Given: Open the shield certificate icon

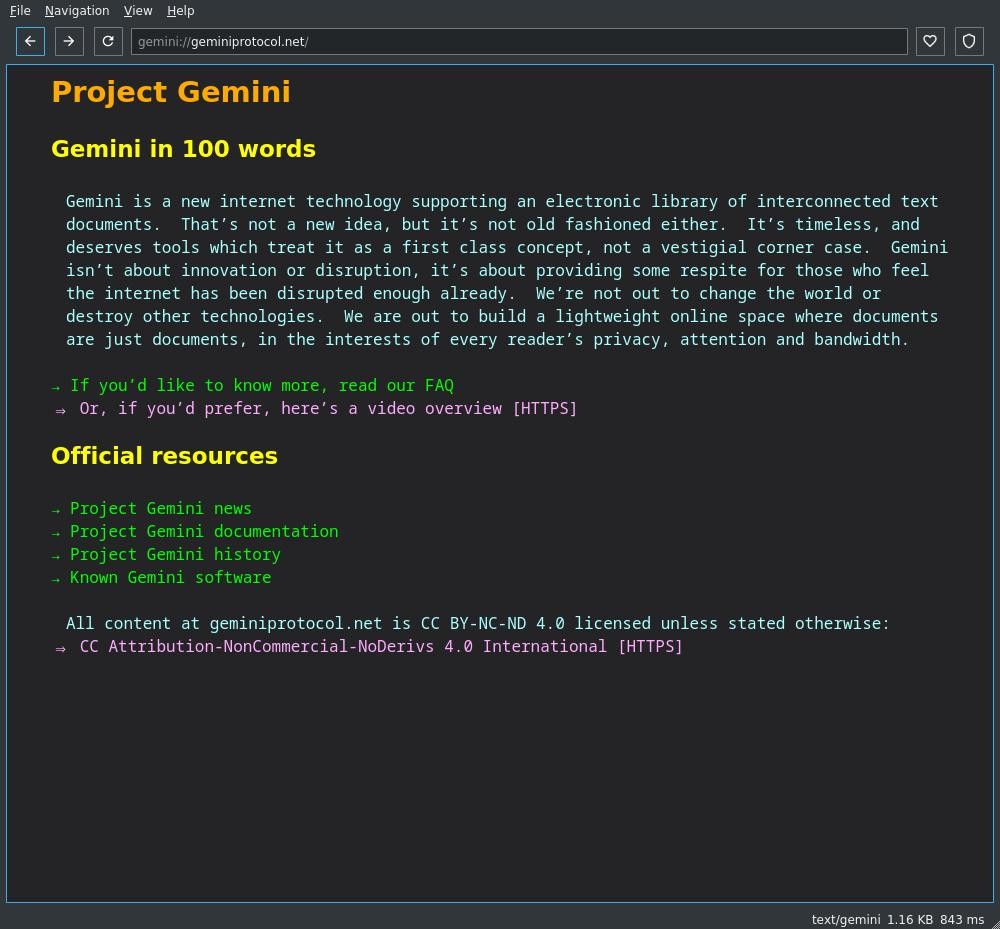Looking at the screenshot, I should coord(969,41).
